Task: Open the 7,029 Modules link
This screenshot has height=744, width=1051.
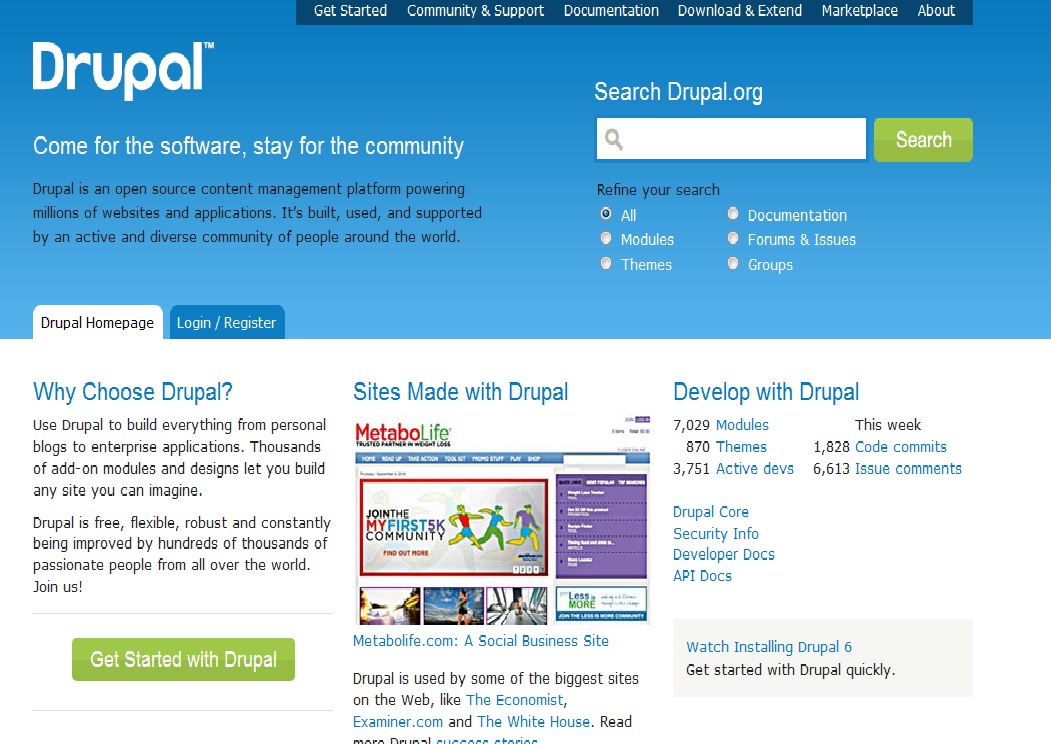Action: [x=742, y=425]
